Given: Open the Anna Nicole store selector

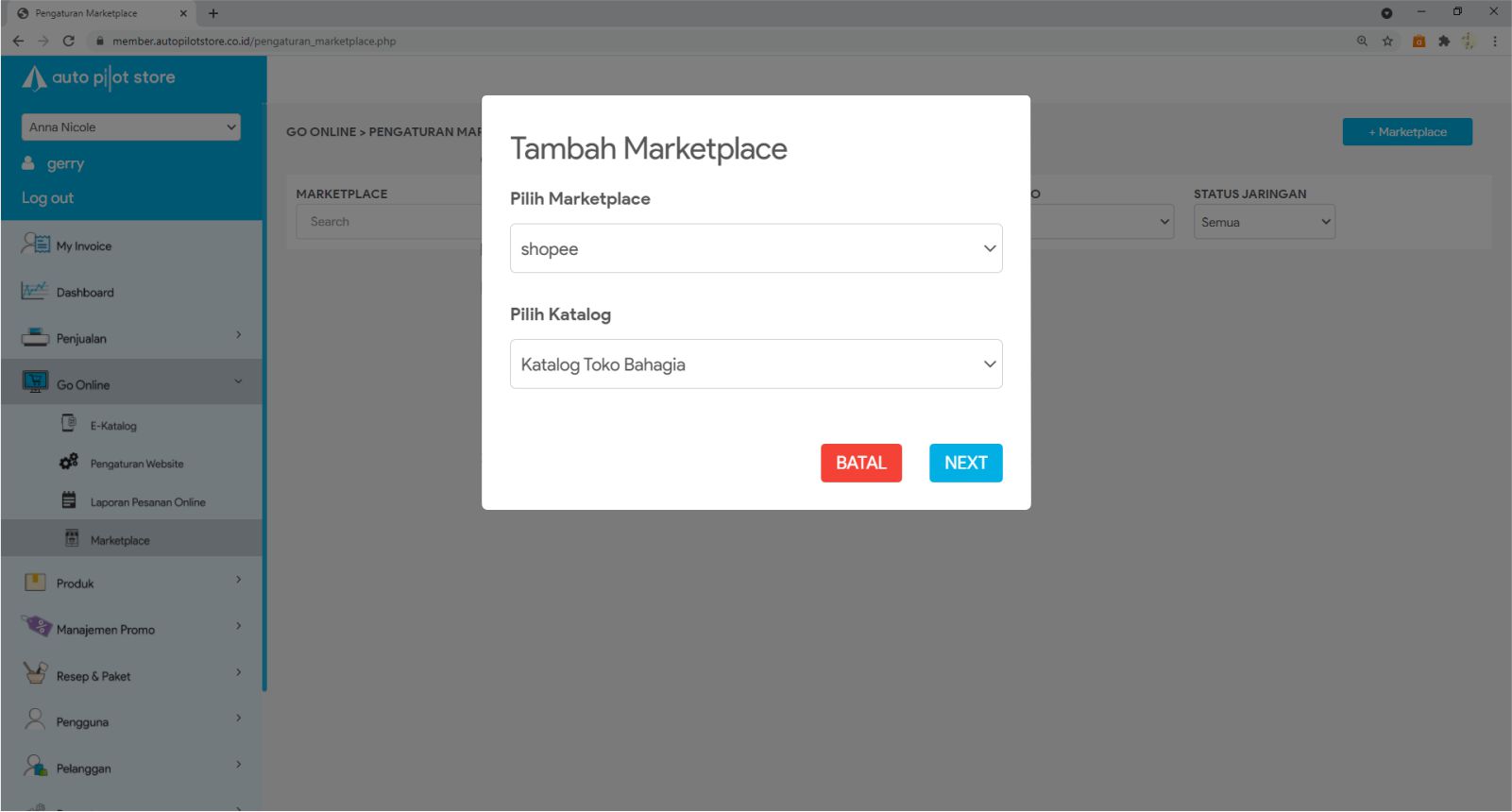Looking at the screenshot, I should (130, 127).
